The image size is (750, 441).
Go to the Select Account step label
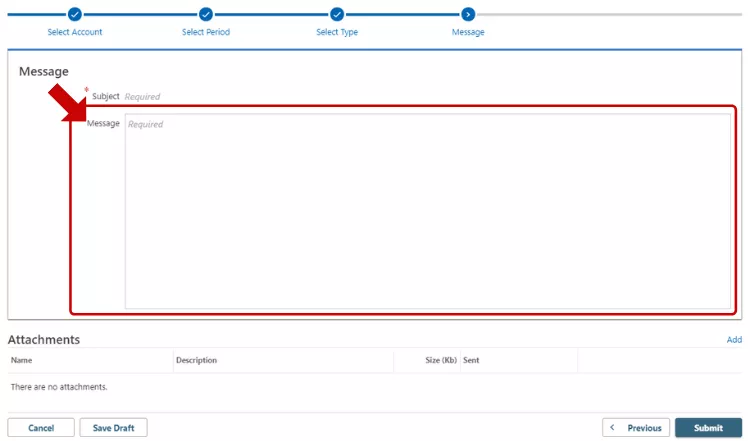pyautogui.click(x=75, y=32)
